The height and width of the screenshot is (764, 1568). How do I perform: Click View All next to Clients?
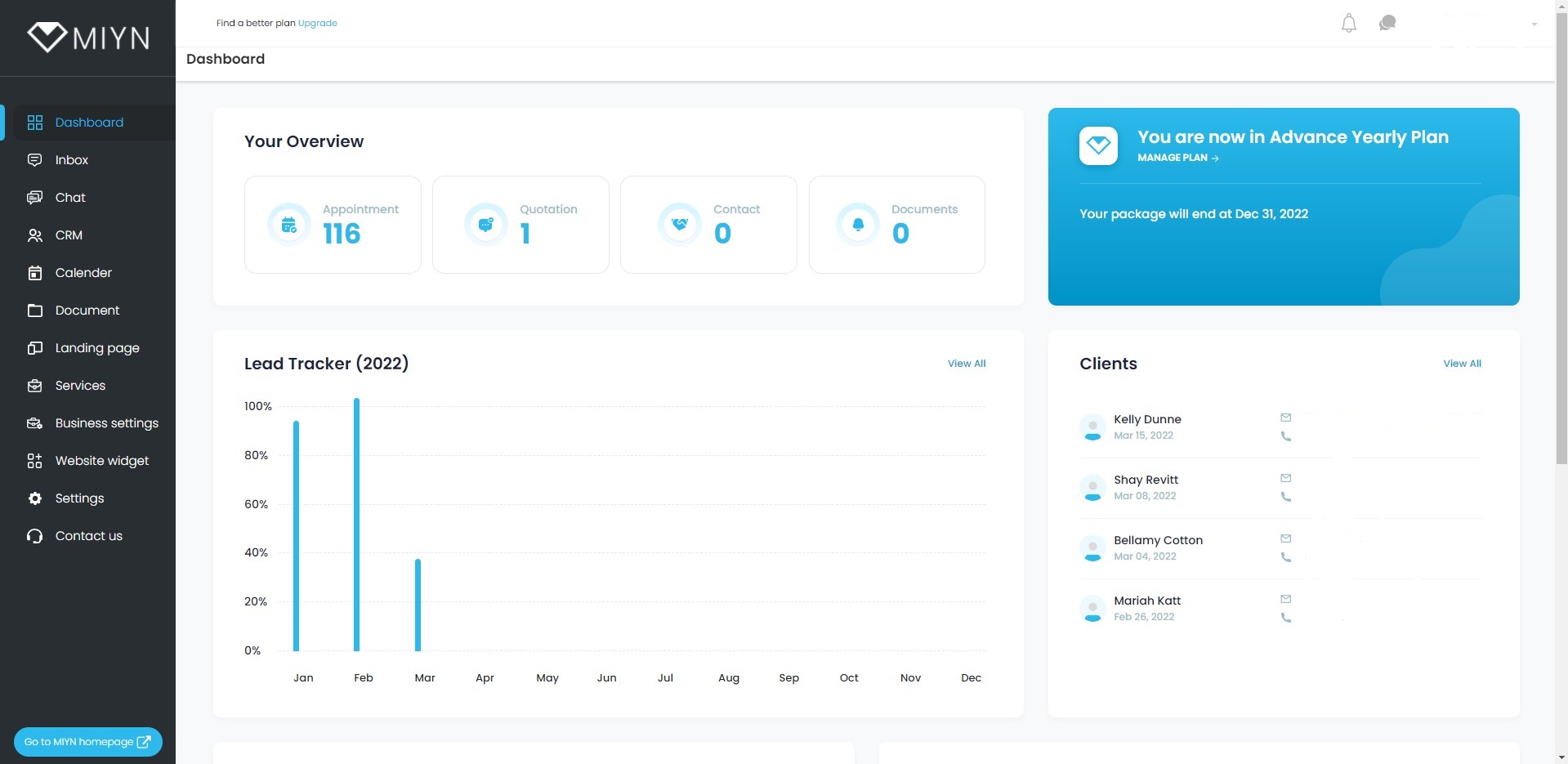(1462, 364)
